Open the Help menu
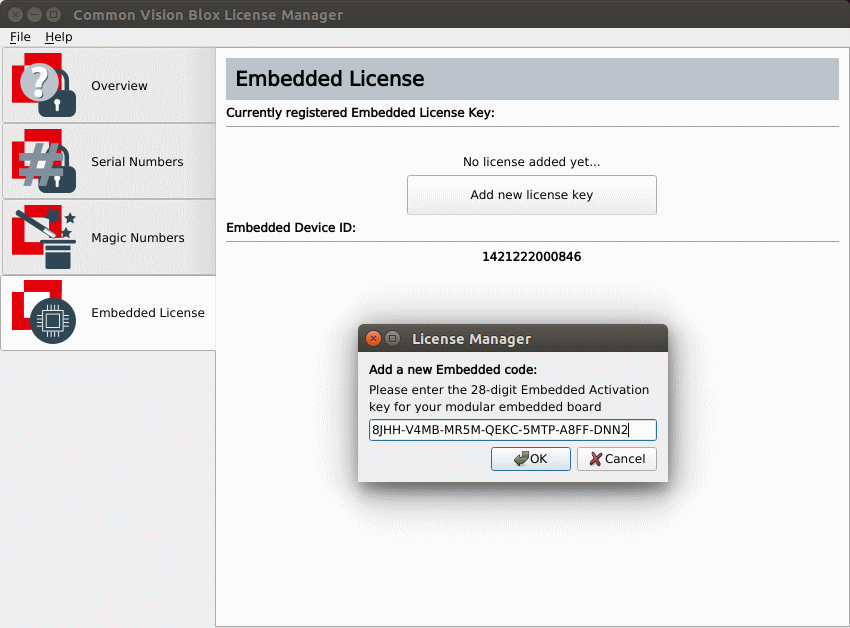 click(59, 37)
